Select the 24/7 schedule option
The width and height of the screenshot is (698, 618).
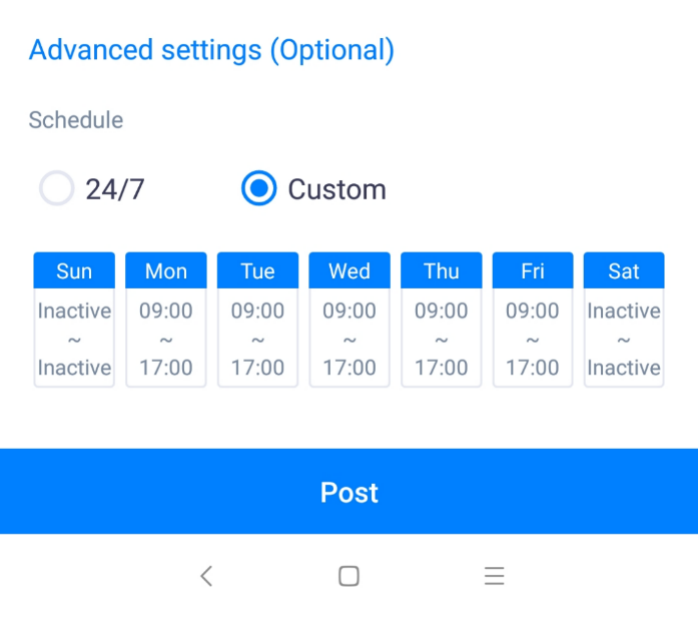click(x=57, y=189)
